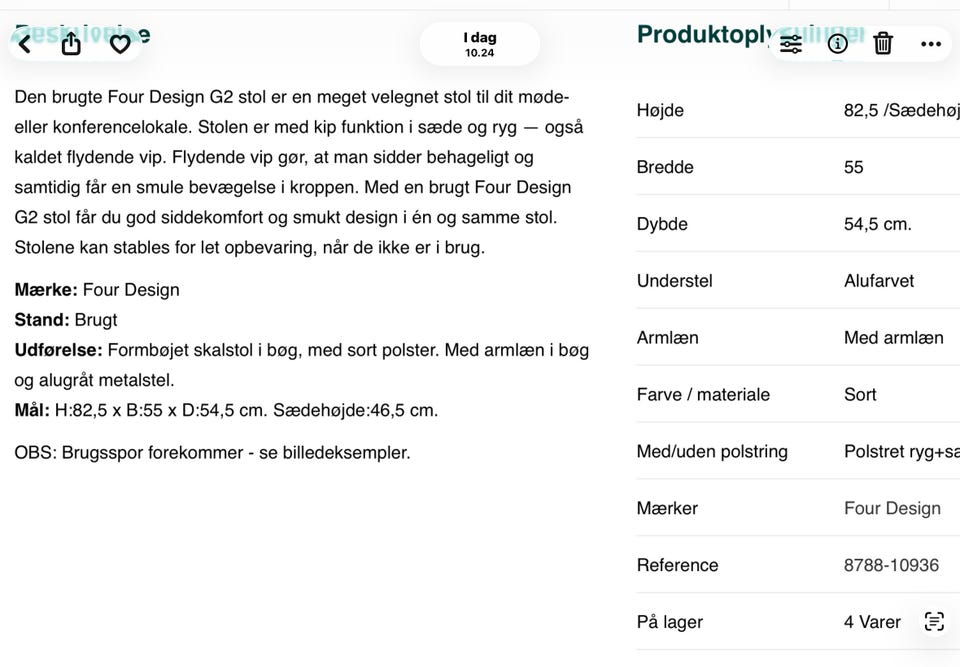Click the Produktoplysninger heading

pyautogui.click(x=704, y=35)
